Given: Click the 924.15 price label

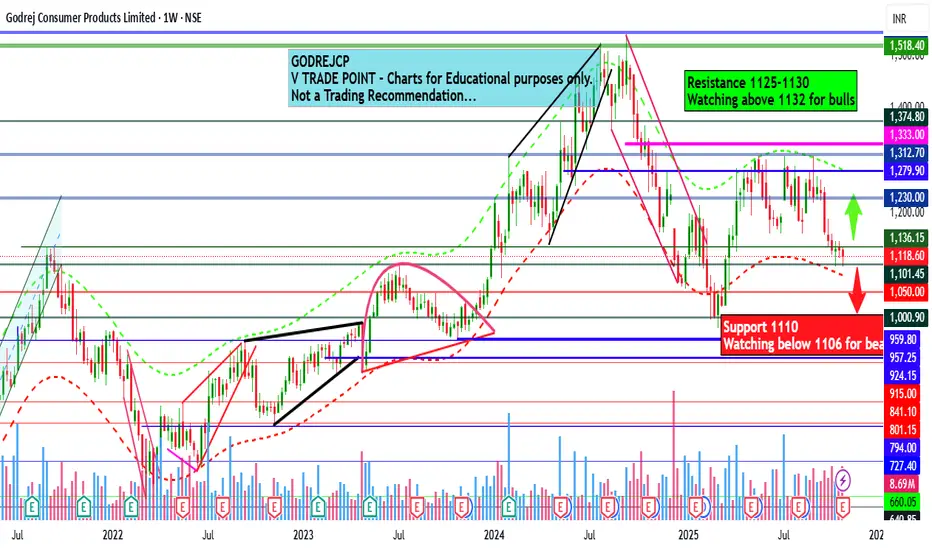Looking at the screenshot, I should [903, 376].
